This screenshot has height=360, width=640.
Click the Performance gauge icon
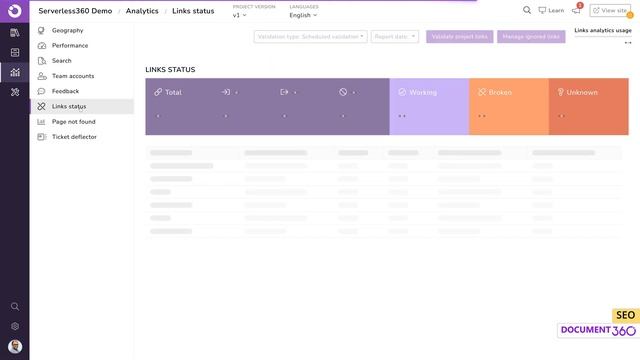coord(41,45)
